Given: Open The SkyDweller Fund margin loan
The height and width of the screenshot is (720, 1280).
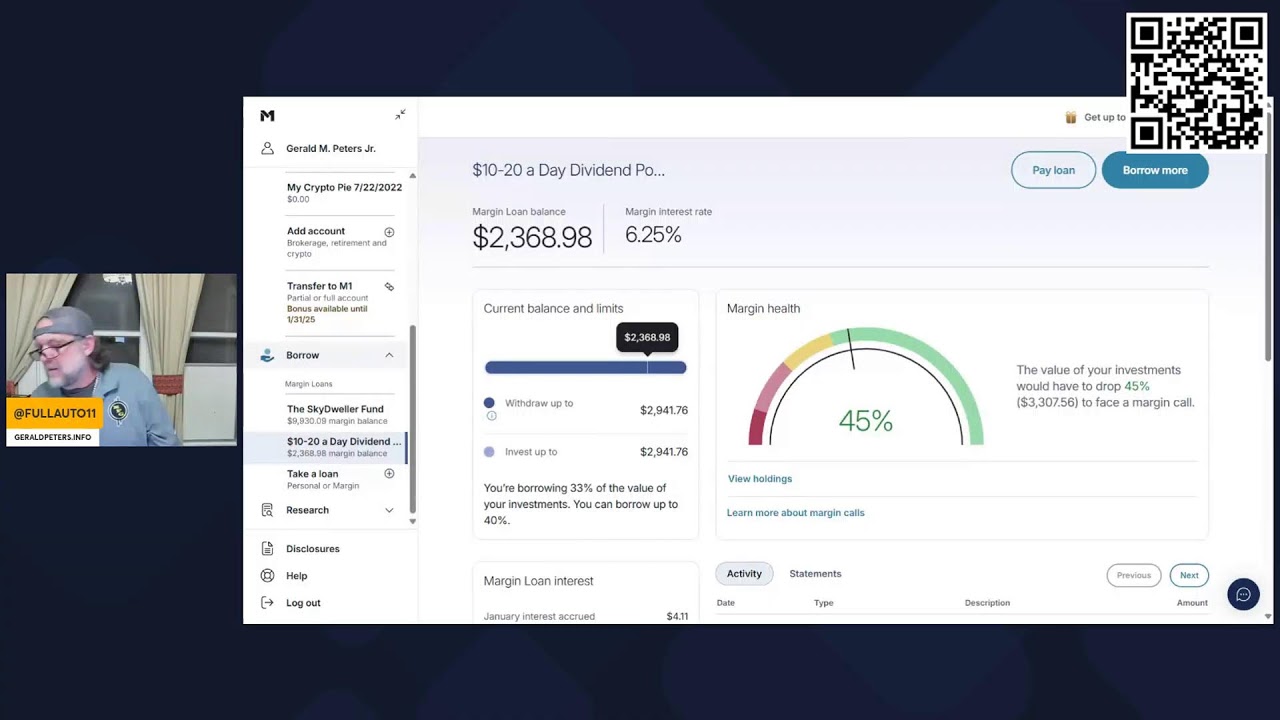Looking at the screenshot, I should (336, 414).
